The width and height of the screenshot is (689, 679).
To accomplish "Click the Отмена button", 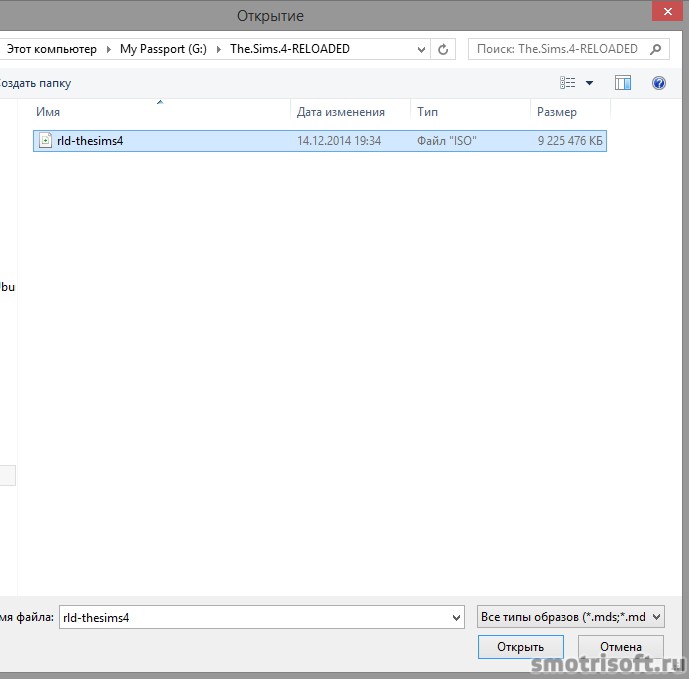I will [620, 647].
